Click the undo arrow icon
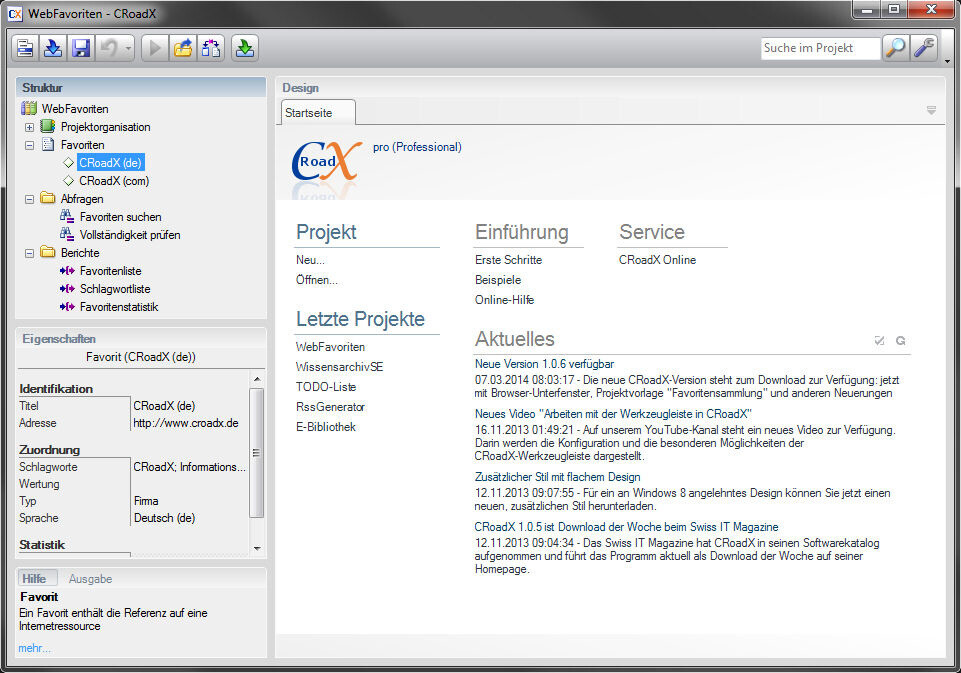The image size is (961, 673). [108, 48]
